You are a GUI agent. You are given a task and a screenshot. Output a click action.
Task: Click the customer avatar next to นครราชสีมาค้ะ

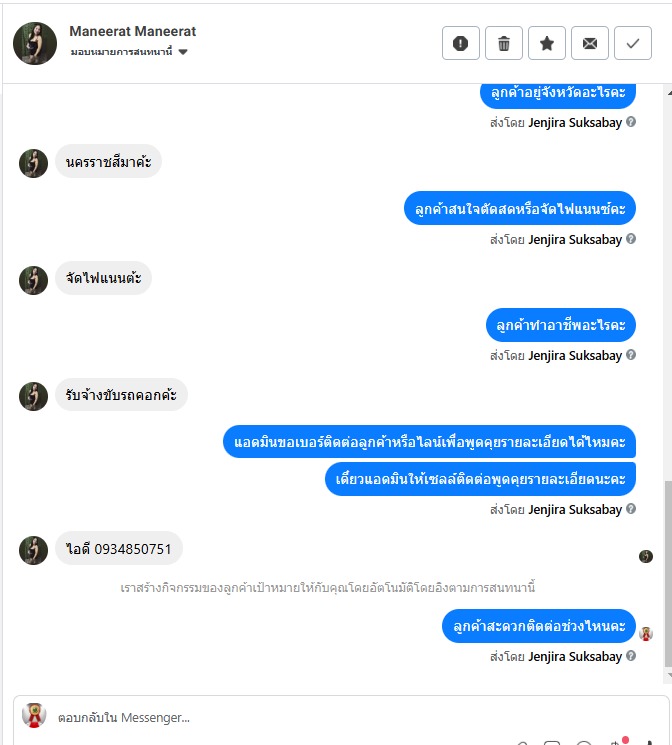[x=33, y=163]
